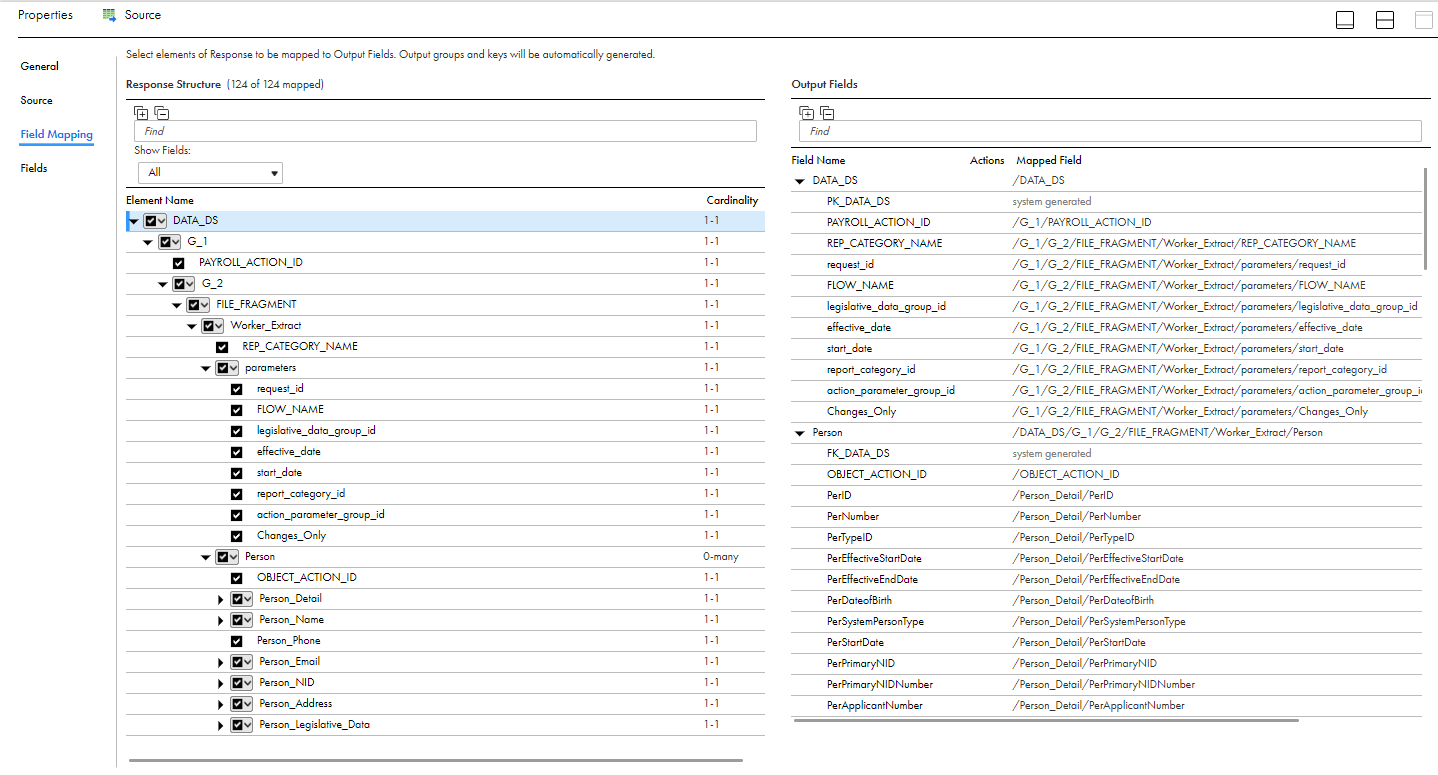Collapse the DATA_DS node in Response Structure
The height and width of the screenshot is (775, 1438).
(134, 221)
